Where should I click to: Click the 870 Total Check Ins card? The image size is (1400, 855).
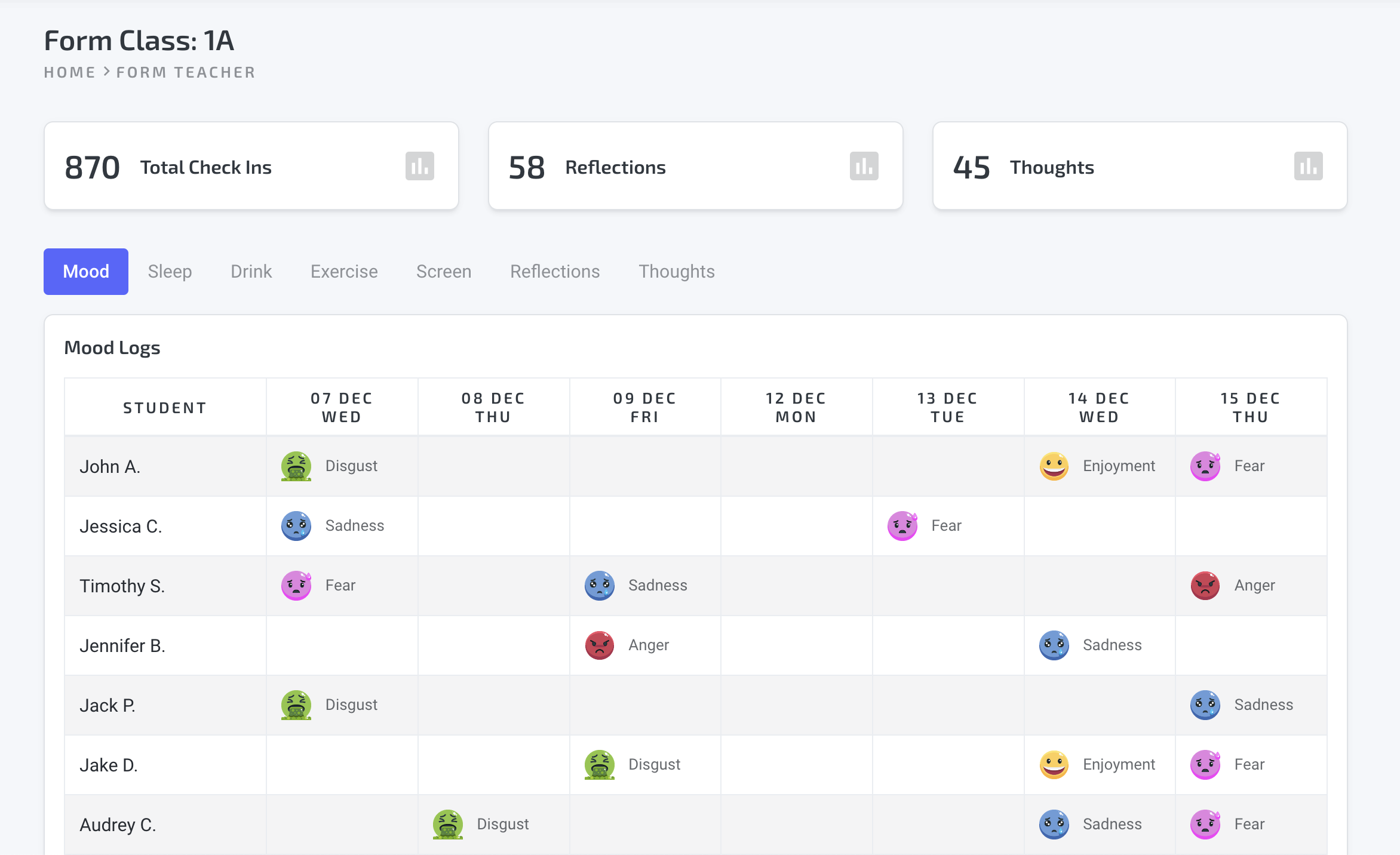(251, 166)
